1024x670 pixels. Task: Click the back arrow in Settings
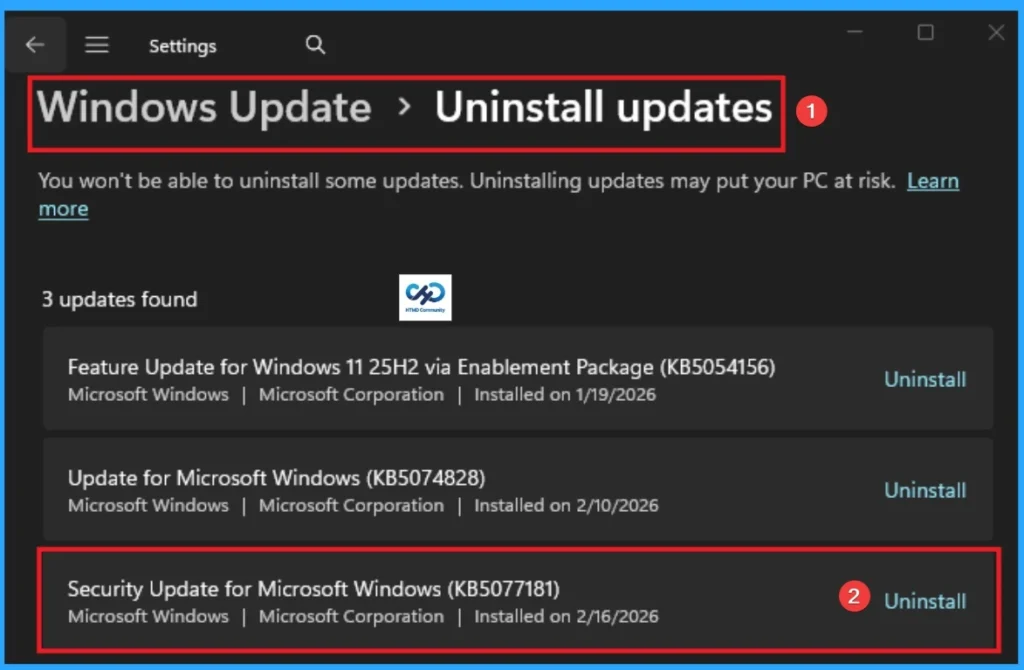click(x=36, y=44)
